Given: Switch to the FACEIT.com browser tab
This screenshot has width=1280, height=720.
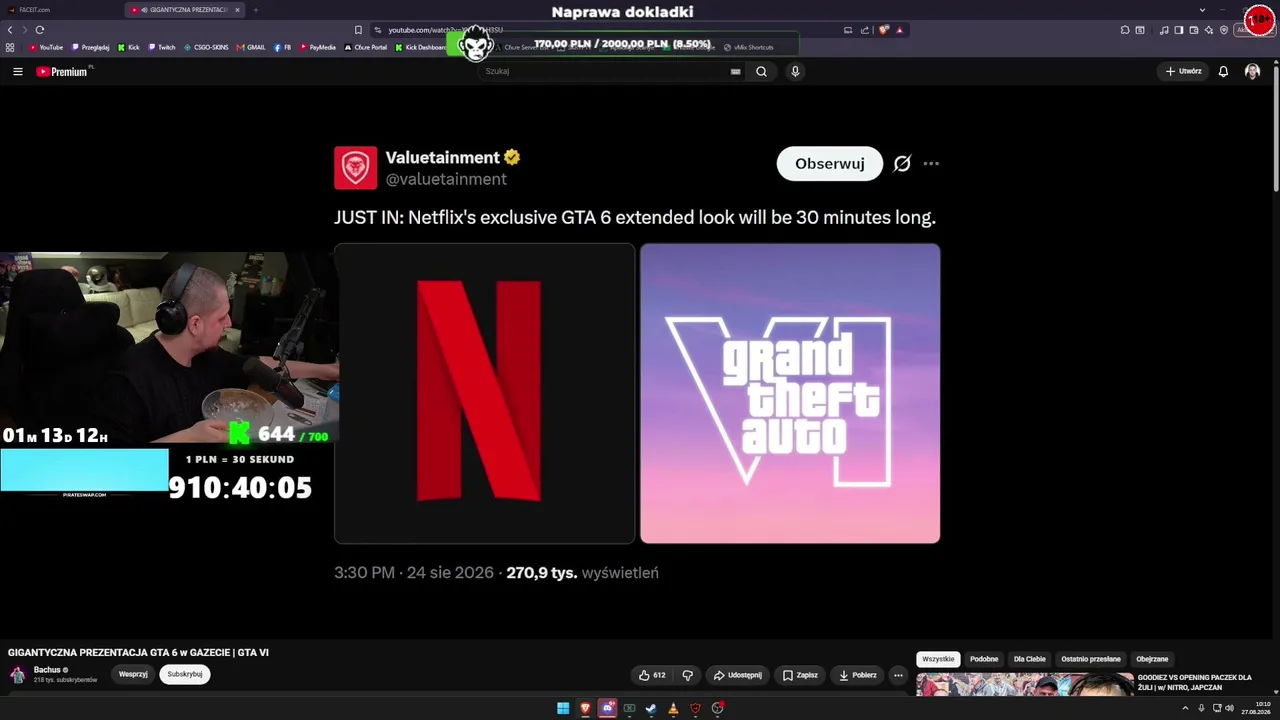Looking at the screenshot, I should tap(62, 10).
